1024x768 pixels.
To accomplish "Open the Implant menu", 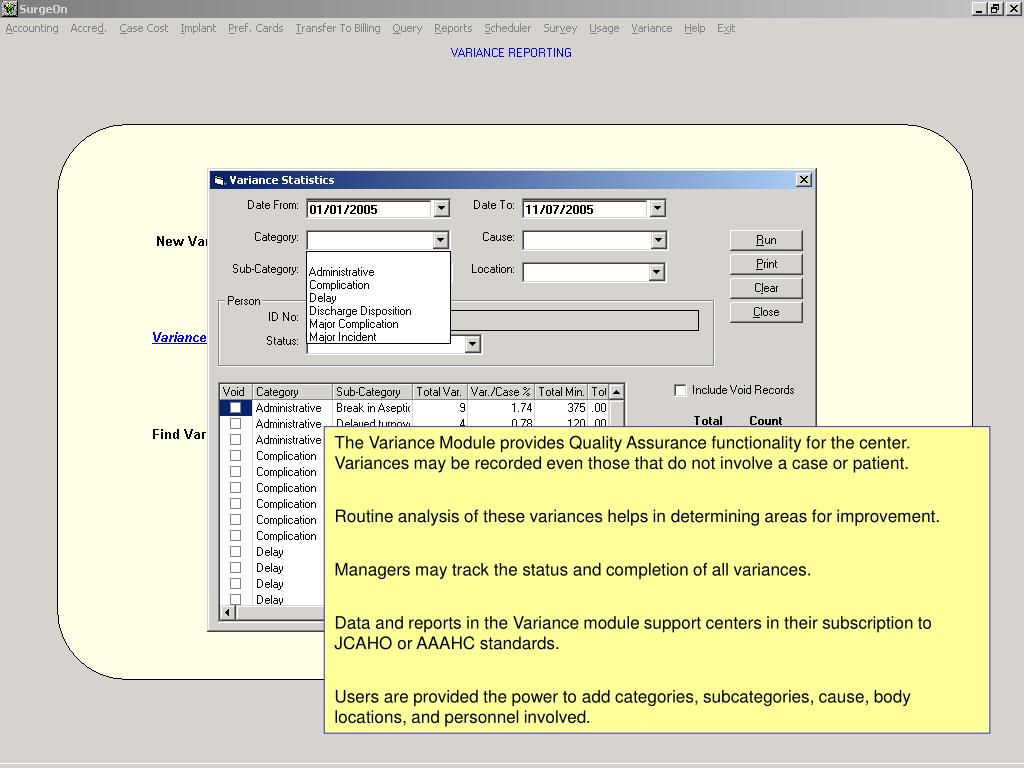I will pyautogui.click(x=198, y=28).
